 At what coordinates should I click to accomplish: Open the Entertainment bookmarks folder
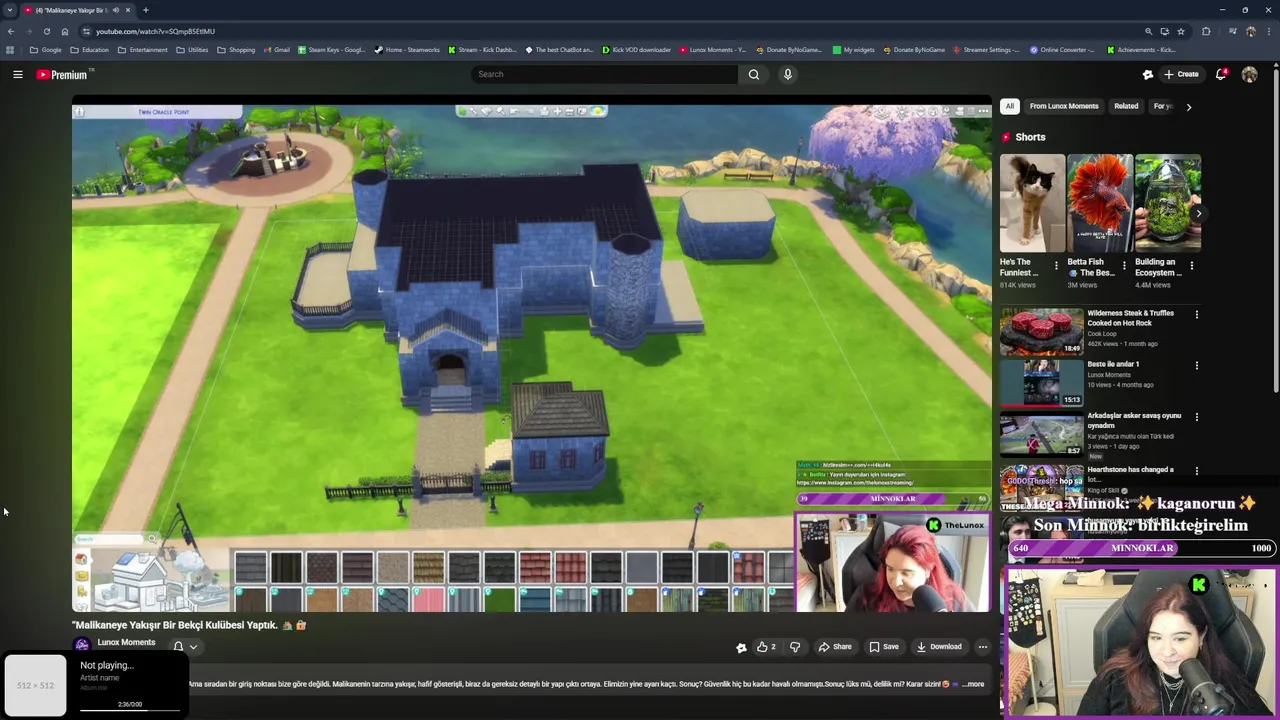[x=142, y=50]
